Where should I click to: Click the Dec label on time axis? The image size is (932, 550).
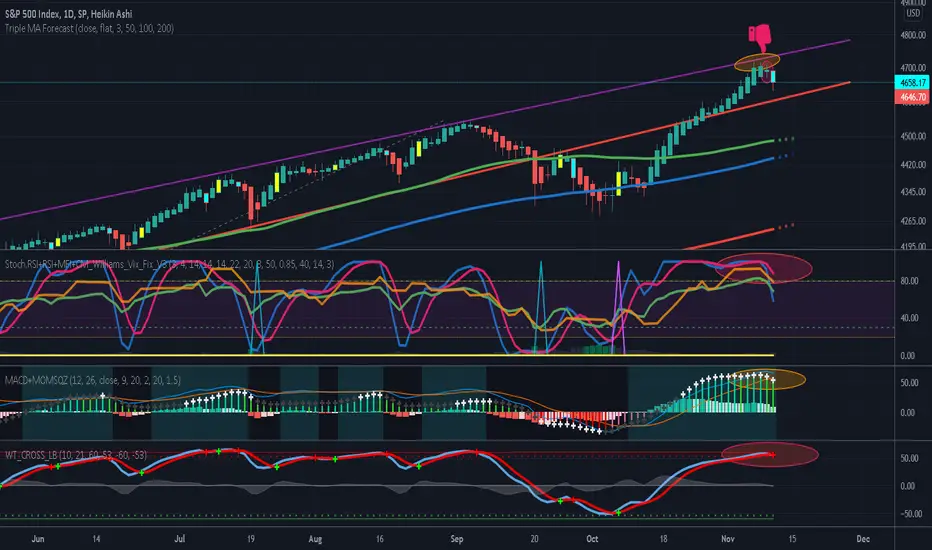(863, 539)
